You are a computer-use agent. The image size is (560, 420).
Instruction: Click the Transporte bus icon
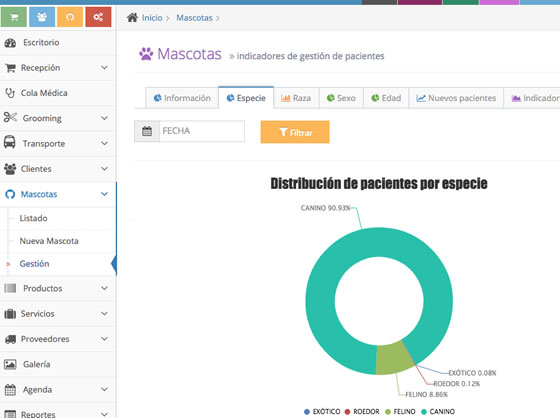point(10,142)
